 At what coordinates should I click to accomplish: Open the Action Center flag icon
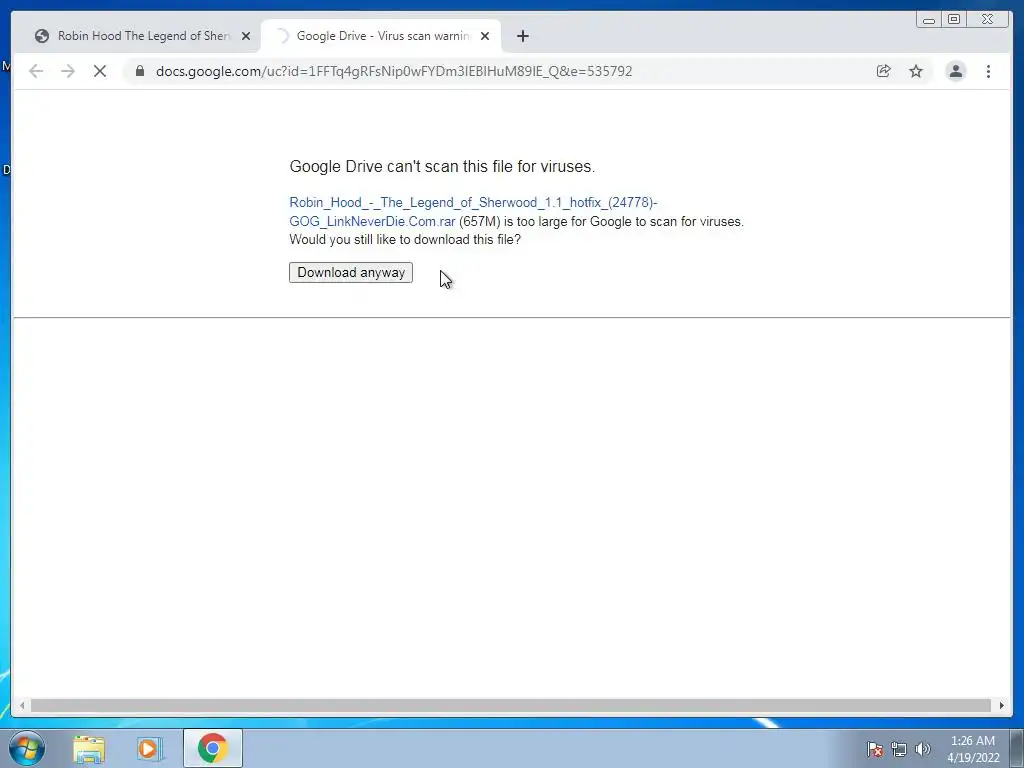(x=875, y=749)
